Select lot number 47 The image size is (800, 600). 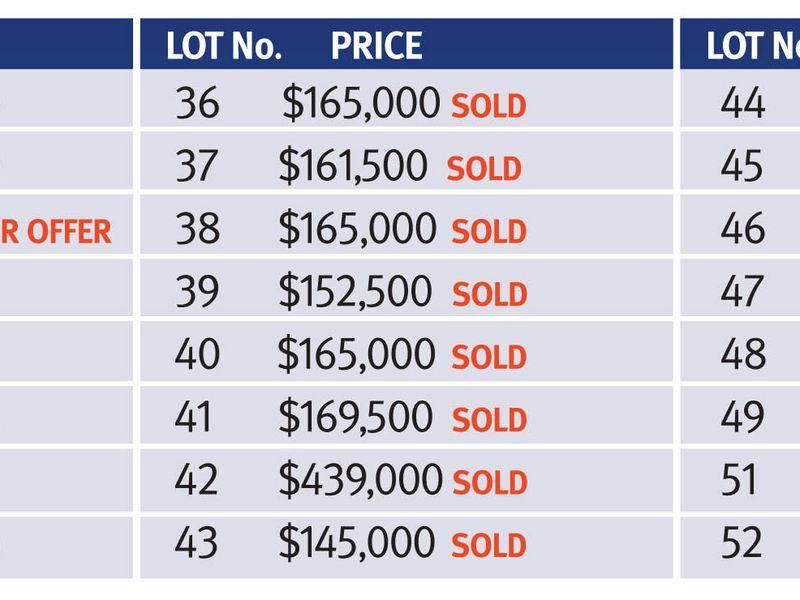click(x=743, y=291)
